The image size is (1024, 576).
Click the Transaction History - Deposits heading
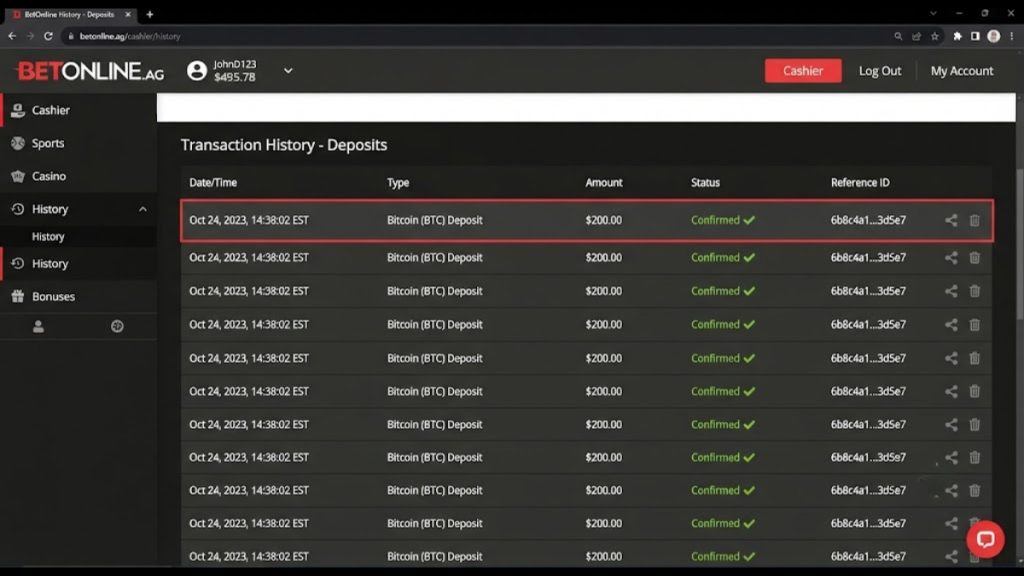pos(283,145)
